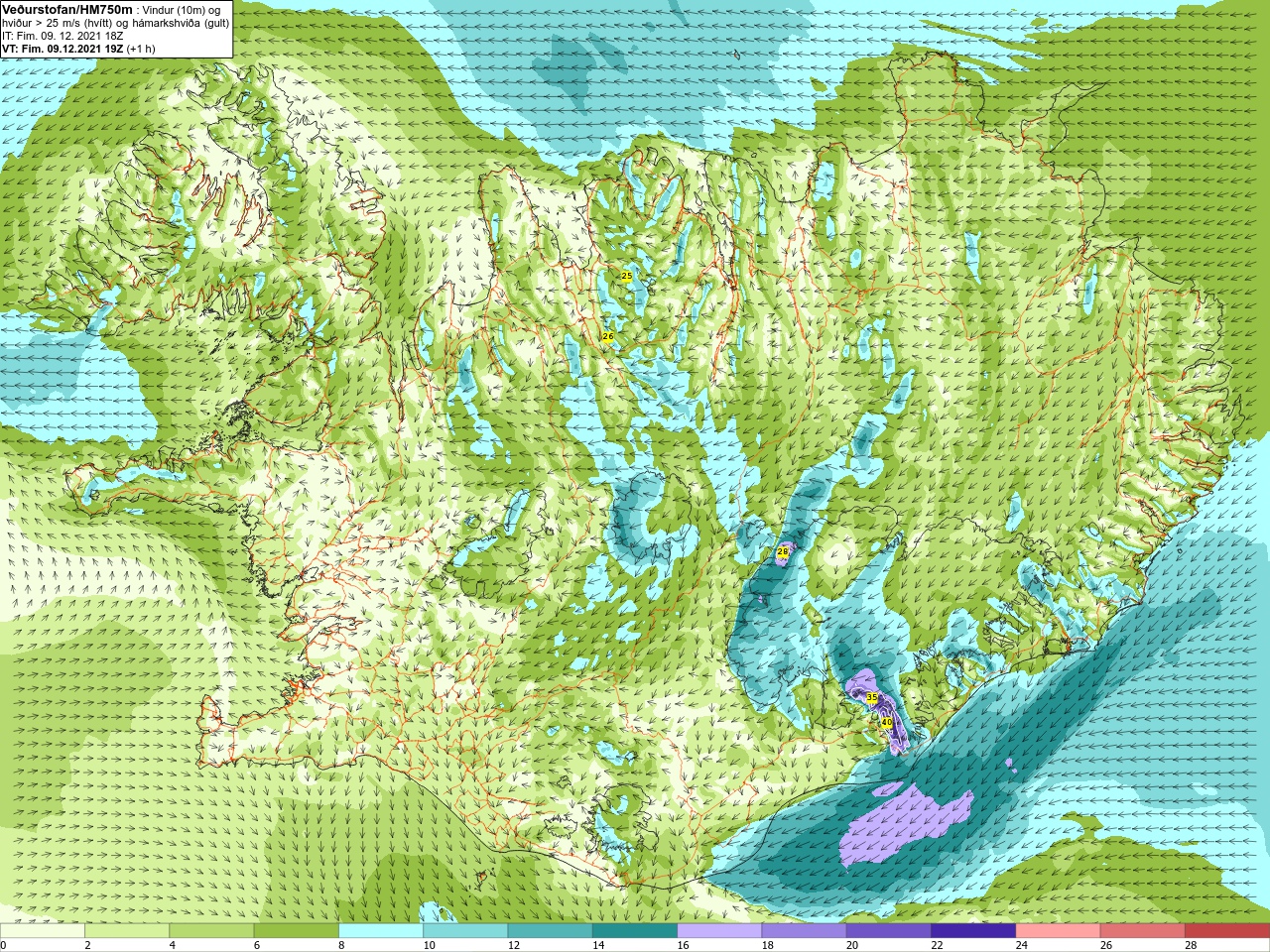Click the 24–26 m/s light pink legend swatch
Viewport: 1270px width, 952px height.
point(1059,931)
